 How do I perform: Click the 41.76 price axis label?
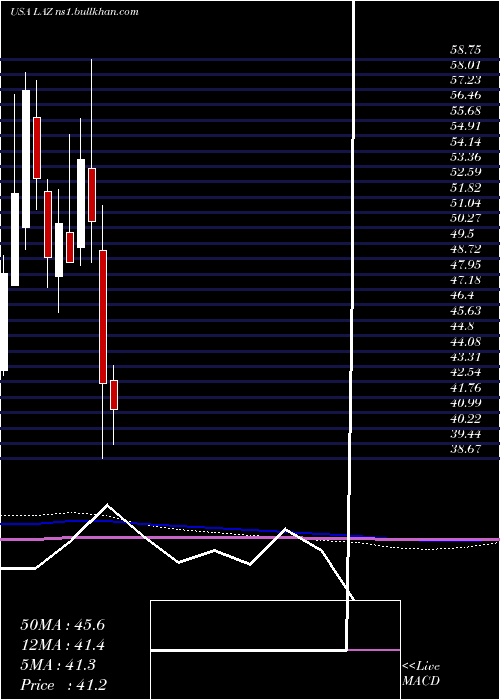[465, 388]
